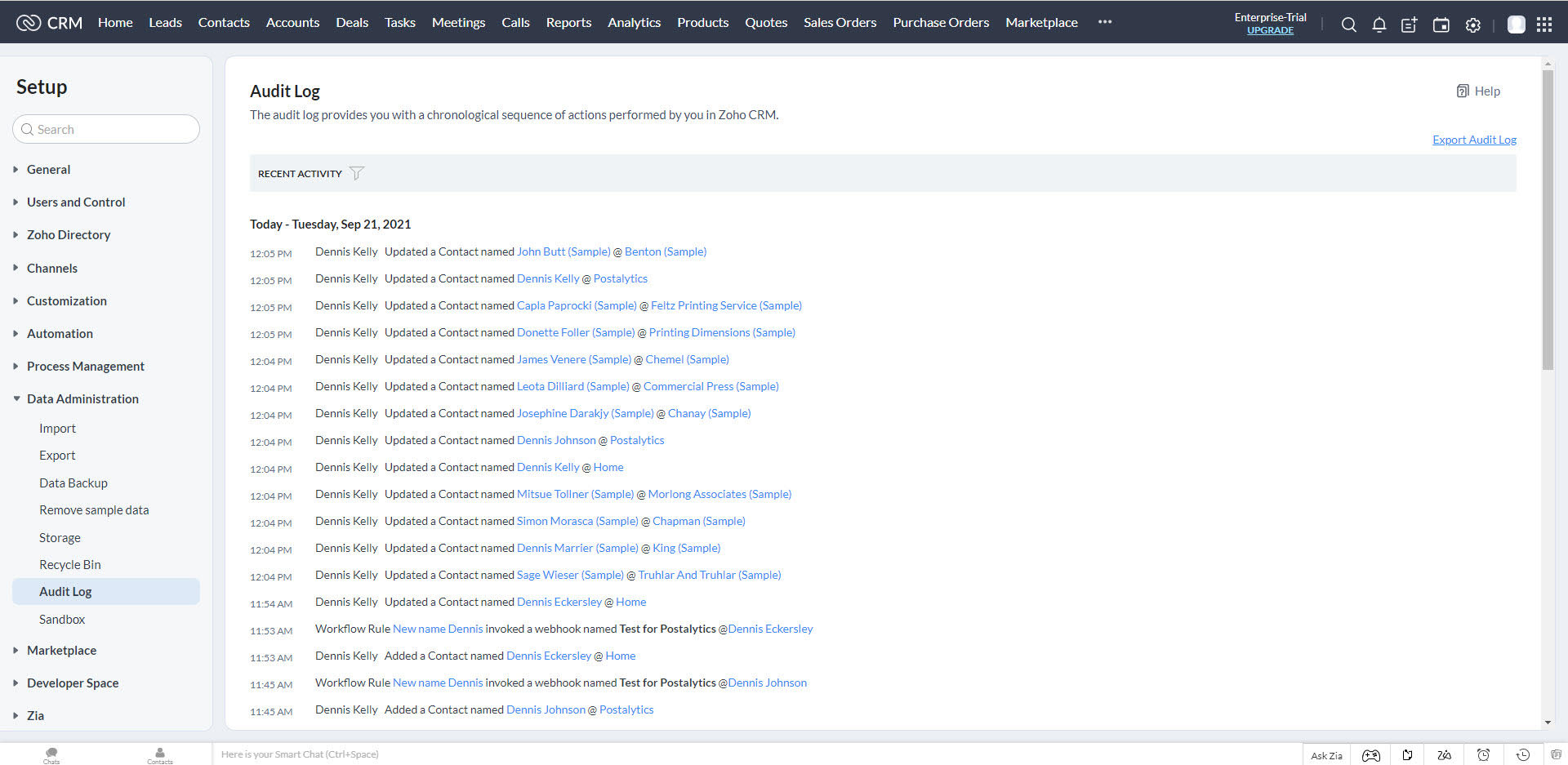The height and width of the screenshot is (765, 1568).
Task: Open the notifications bell icon
Action: [1379, 25]
